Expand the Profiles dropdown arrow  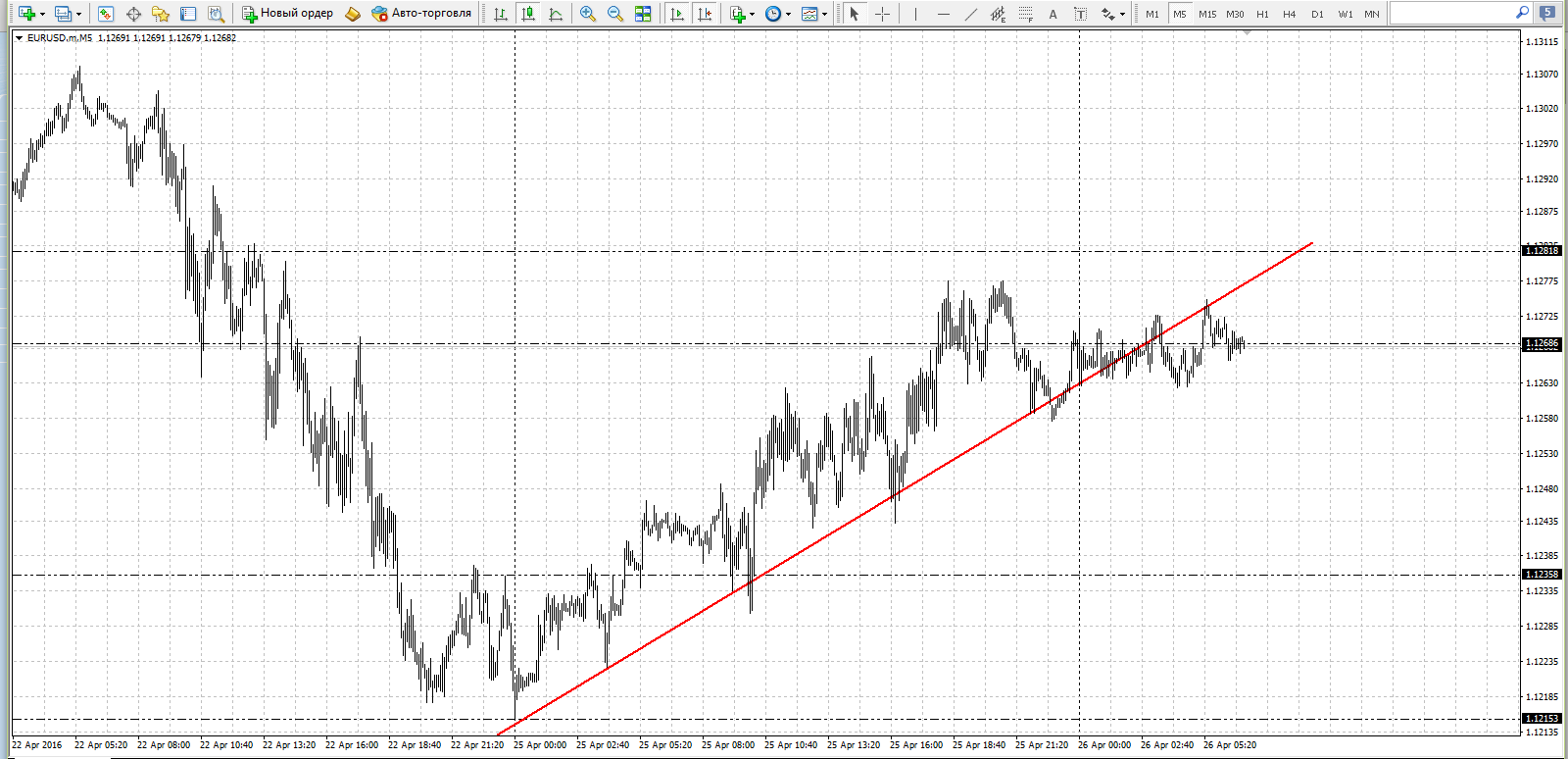pyautogui.click(x=78, y=14)
